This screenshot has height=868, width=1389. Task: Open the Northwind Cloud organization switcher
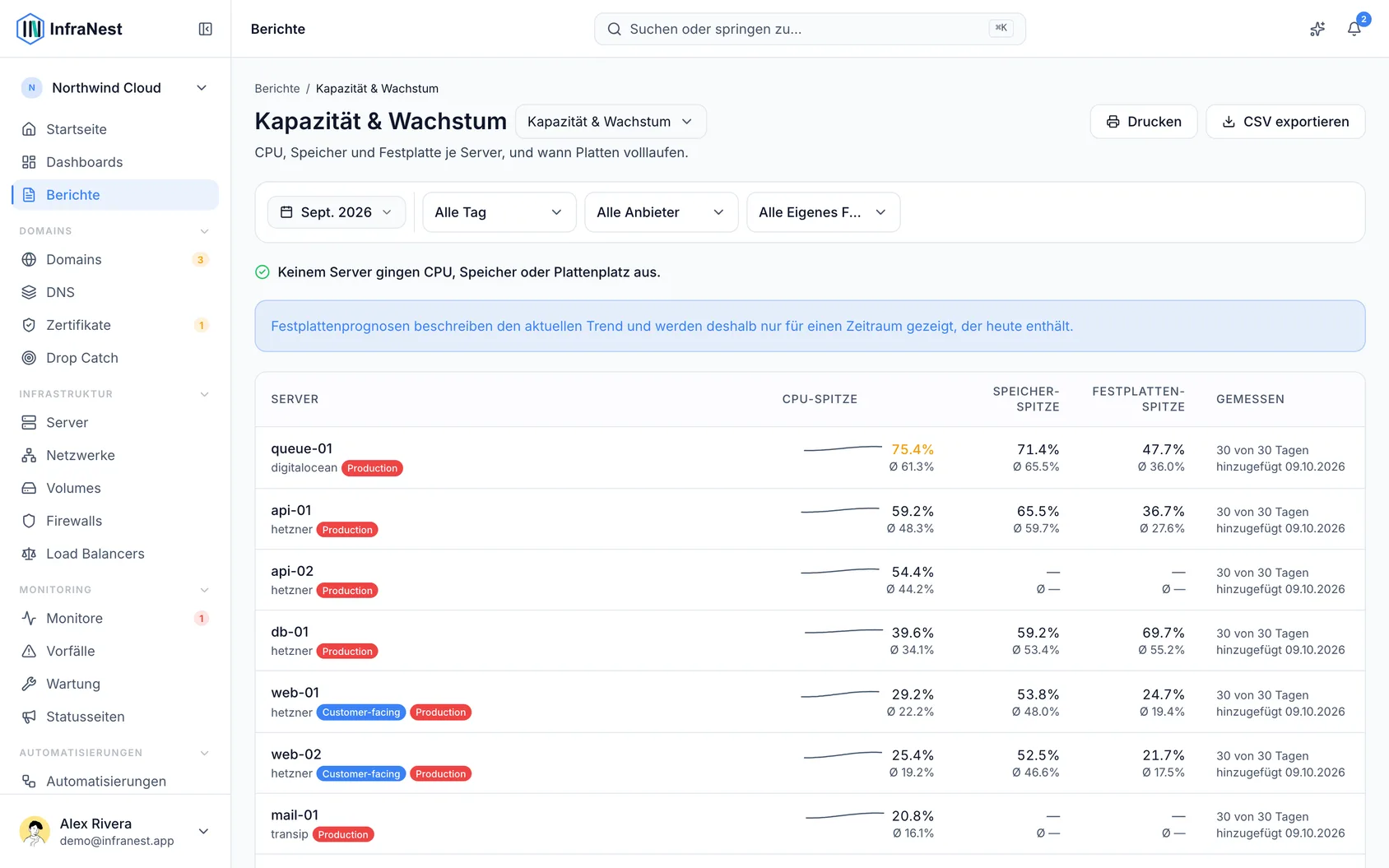coord(115,88)
